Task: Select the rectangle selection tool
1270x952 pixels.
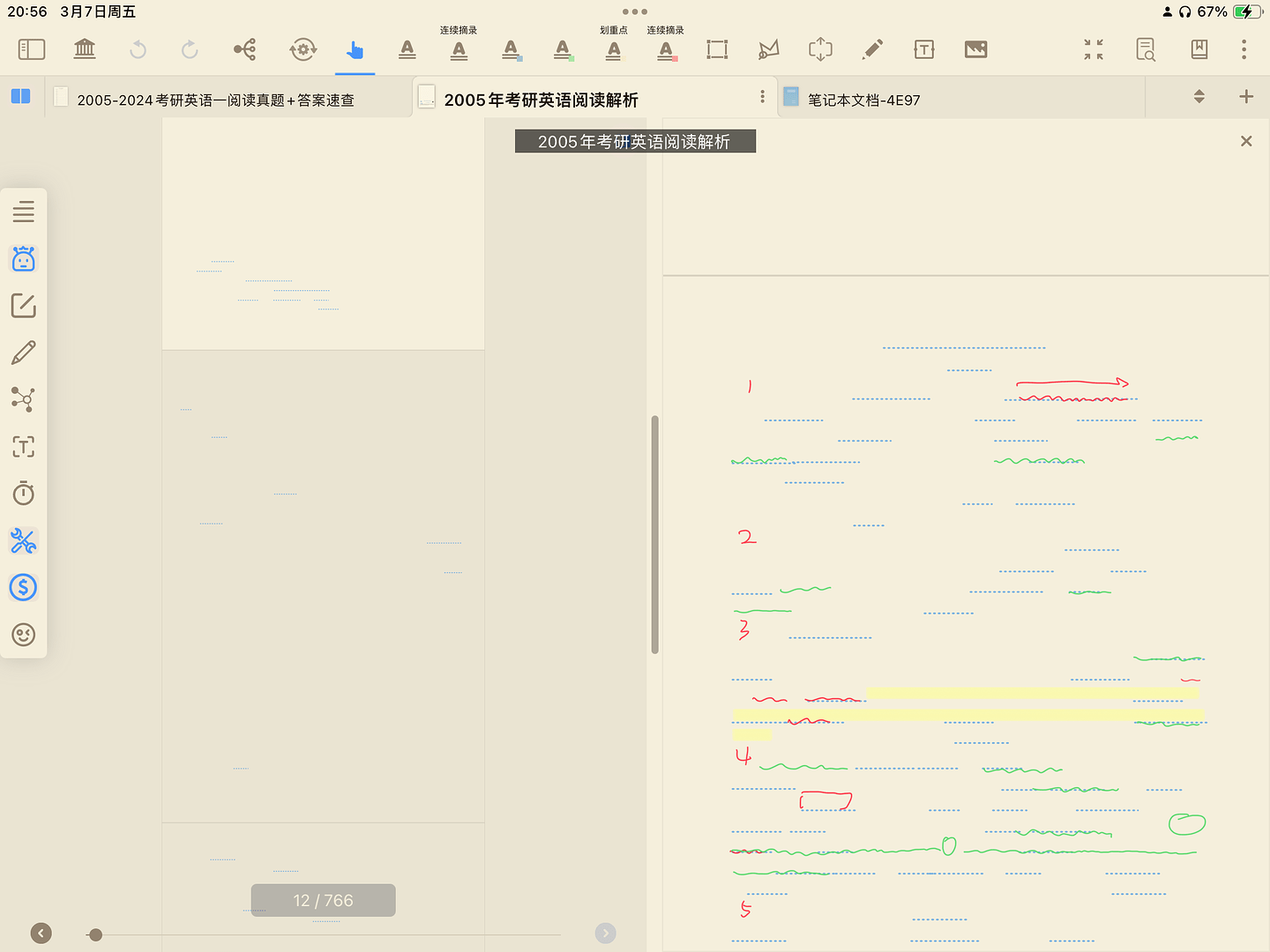Action: pos(717,49)
